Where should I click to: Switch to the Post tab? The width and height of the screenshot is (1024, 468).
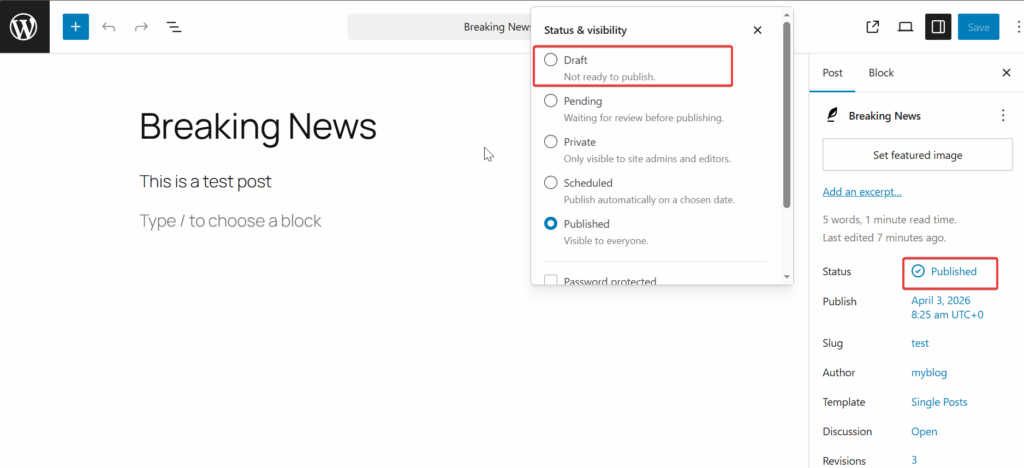(832, 73)
